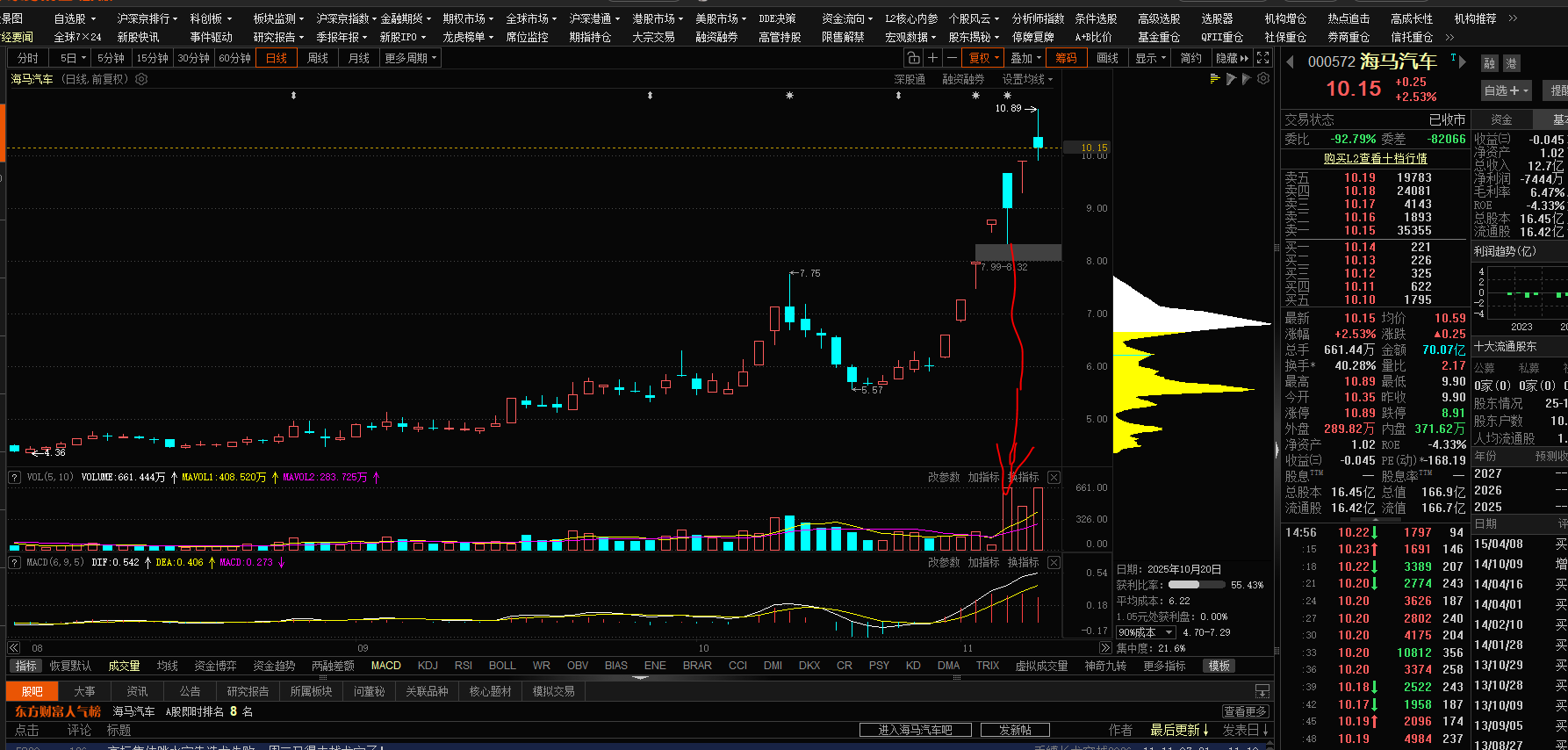
Task: Click the 进入海马汽车吧 button
Action: coord(916,730)
